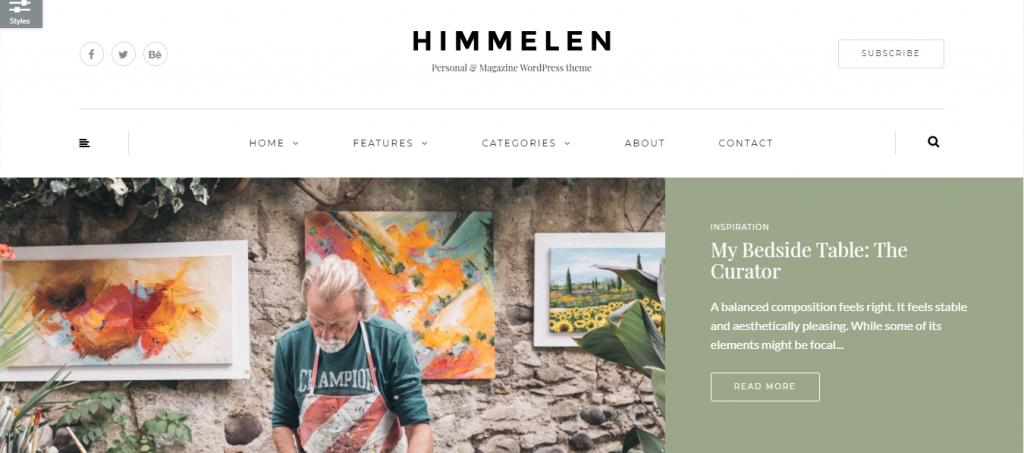Expand the Home menu chevron
This screenshot has height=453, width=1024.
[x=296, y=144]
